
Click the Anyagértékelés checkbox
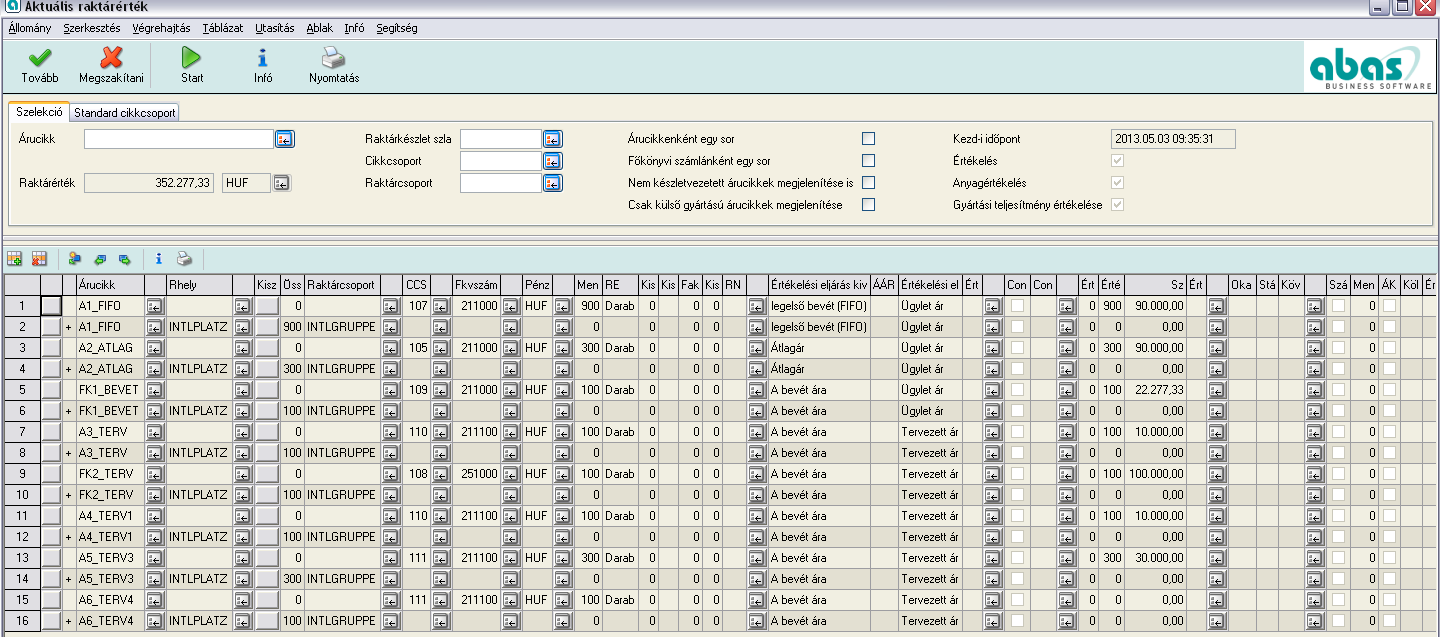click(x=1117, y=183)
